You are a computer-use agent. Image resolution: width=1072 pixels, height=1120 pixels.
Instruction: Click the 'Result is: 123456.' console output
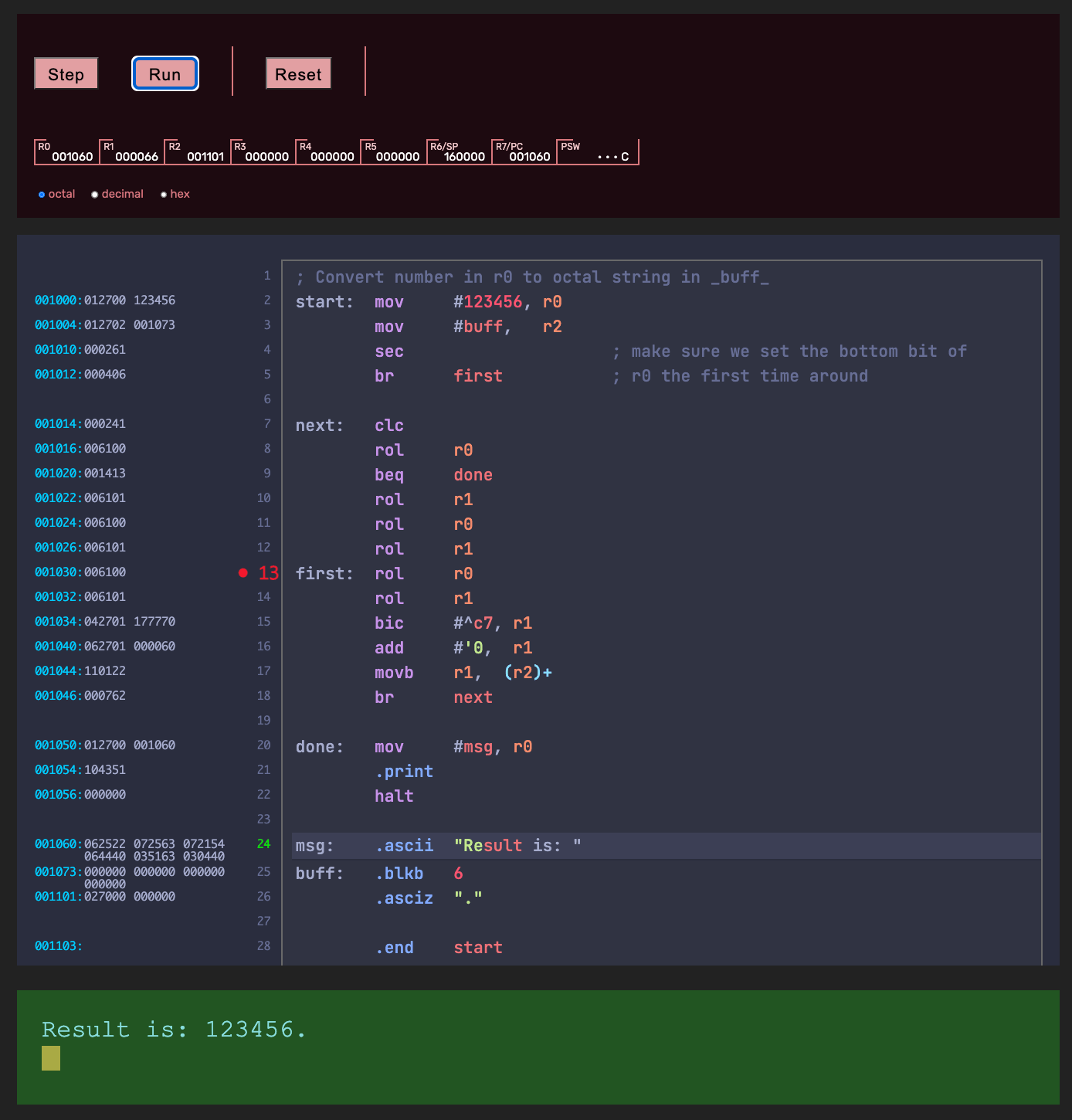[175, 1030]
